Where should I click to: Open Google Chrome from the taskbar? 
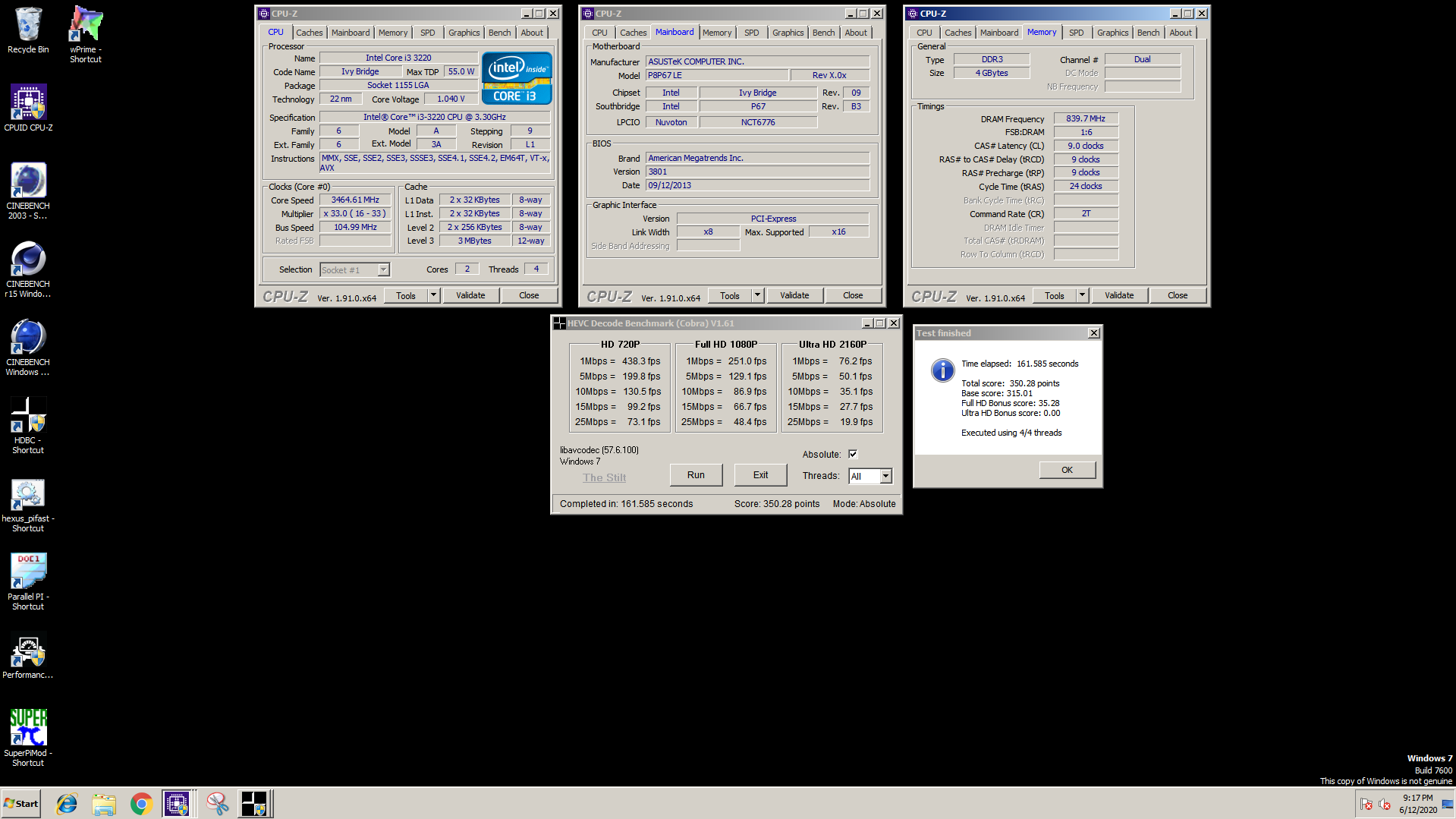tap(141, 804)
